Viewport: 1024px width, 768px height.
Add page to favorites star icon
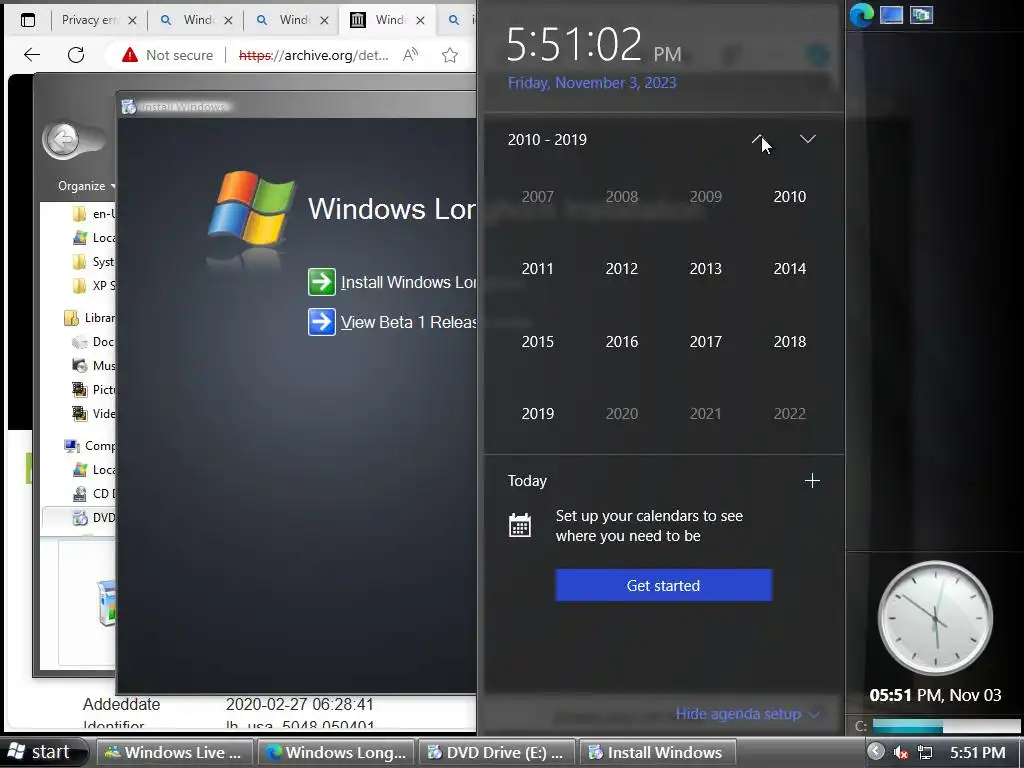450,55
